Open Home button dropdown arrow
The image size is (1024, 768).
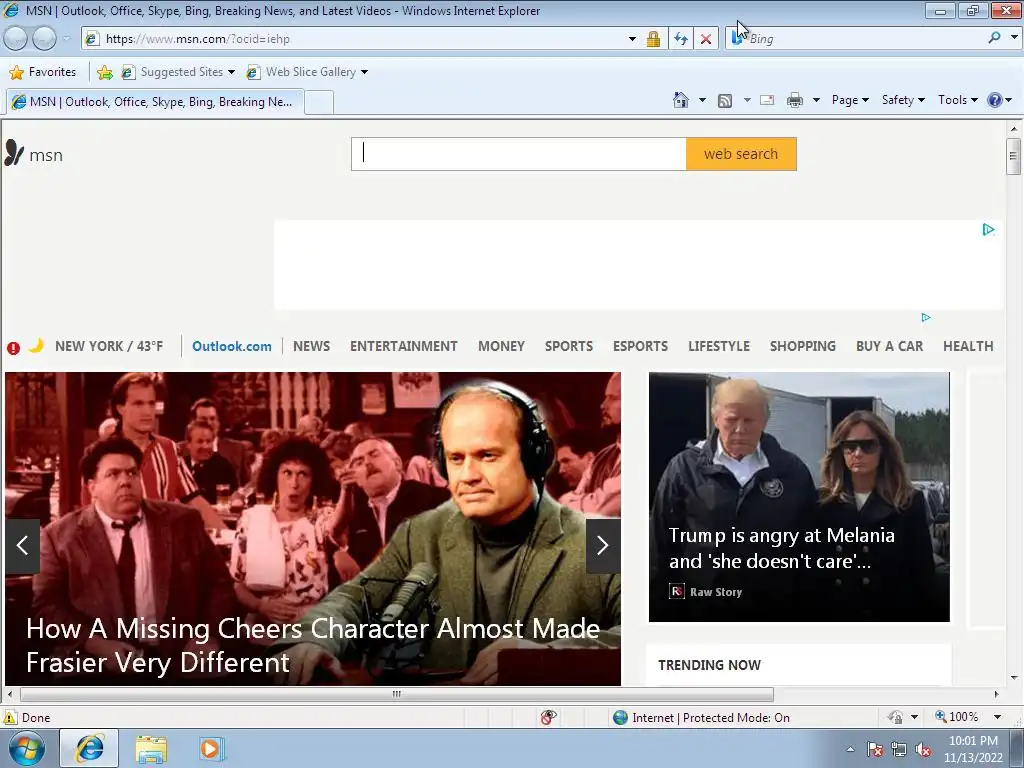[702, 100]
